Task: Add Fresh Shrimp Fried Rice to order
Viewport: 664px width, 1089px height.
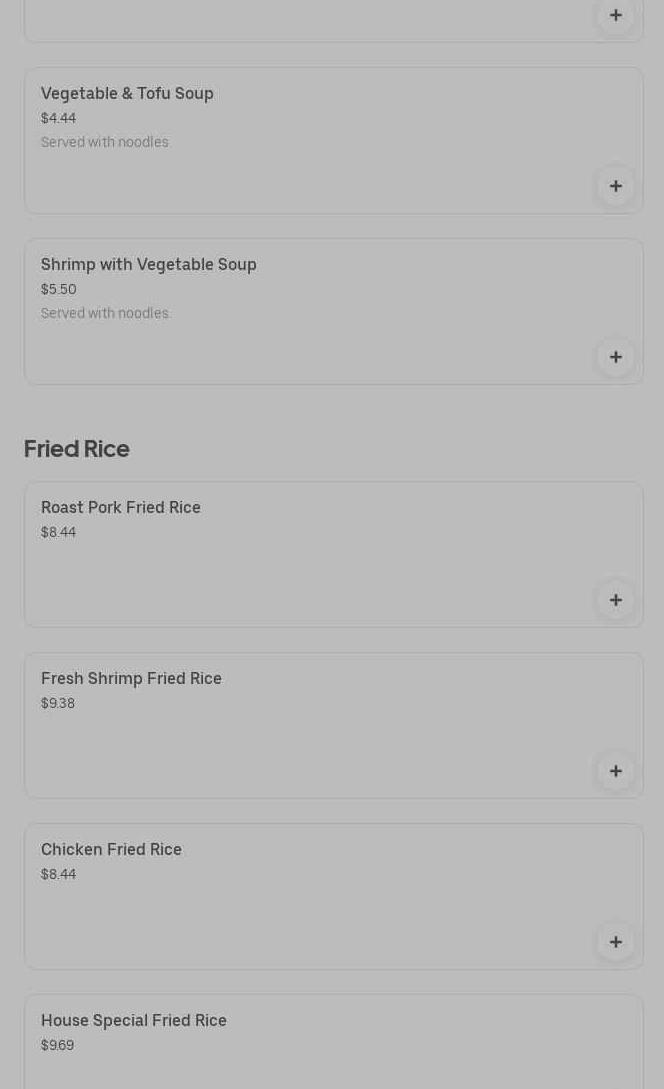Action: coord(615,771)
